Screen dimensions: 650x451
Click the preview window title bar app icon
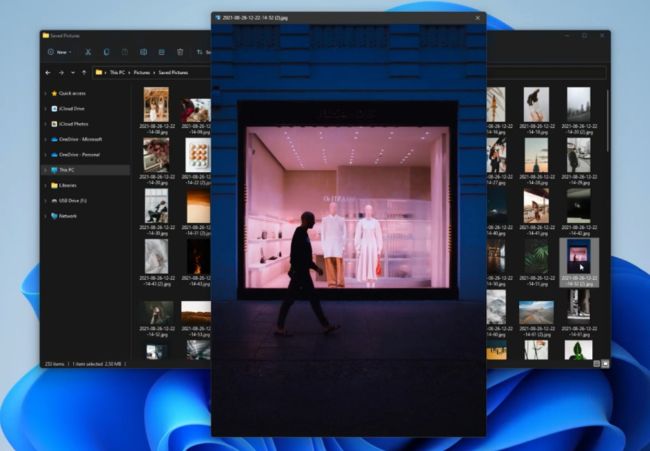click(218, 17)
